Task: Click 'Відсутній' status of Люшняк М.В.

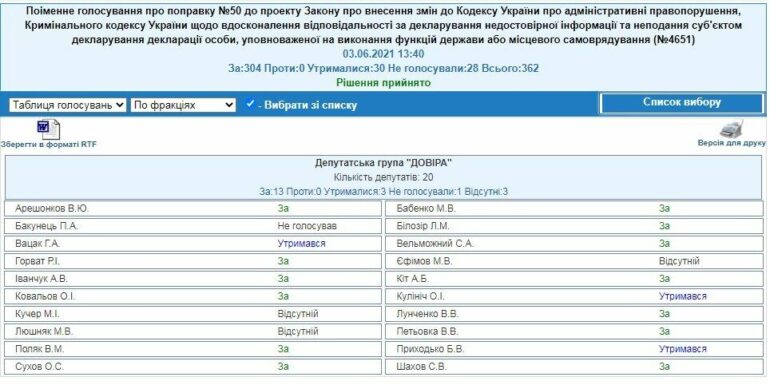Action: [x=298, y=331]
